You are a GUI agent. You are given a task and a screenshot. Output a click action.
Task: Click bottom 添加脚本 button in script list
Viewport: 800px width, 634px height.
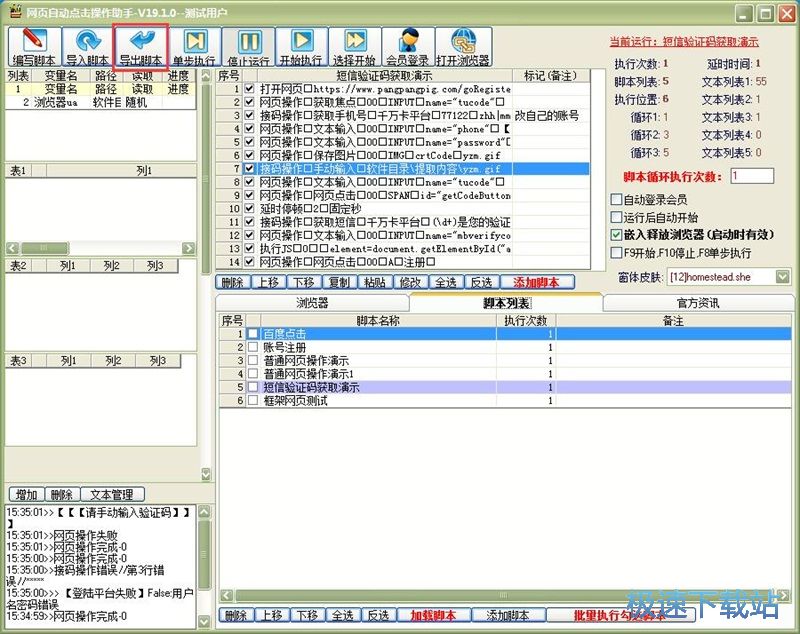(x=508, y=615)
